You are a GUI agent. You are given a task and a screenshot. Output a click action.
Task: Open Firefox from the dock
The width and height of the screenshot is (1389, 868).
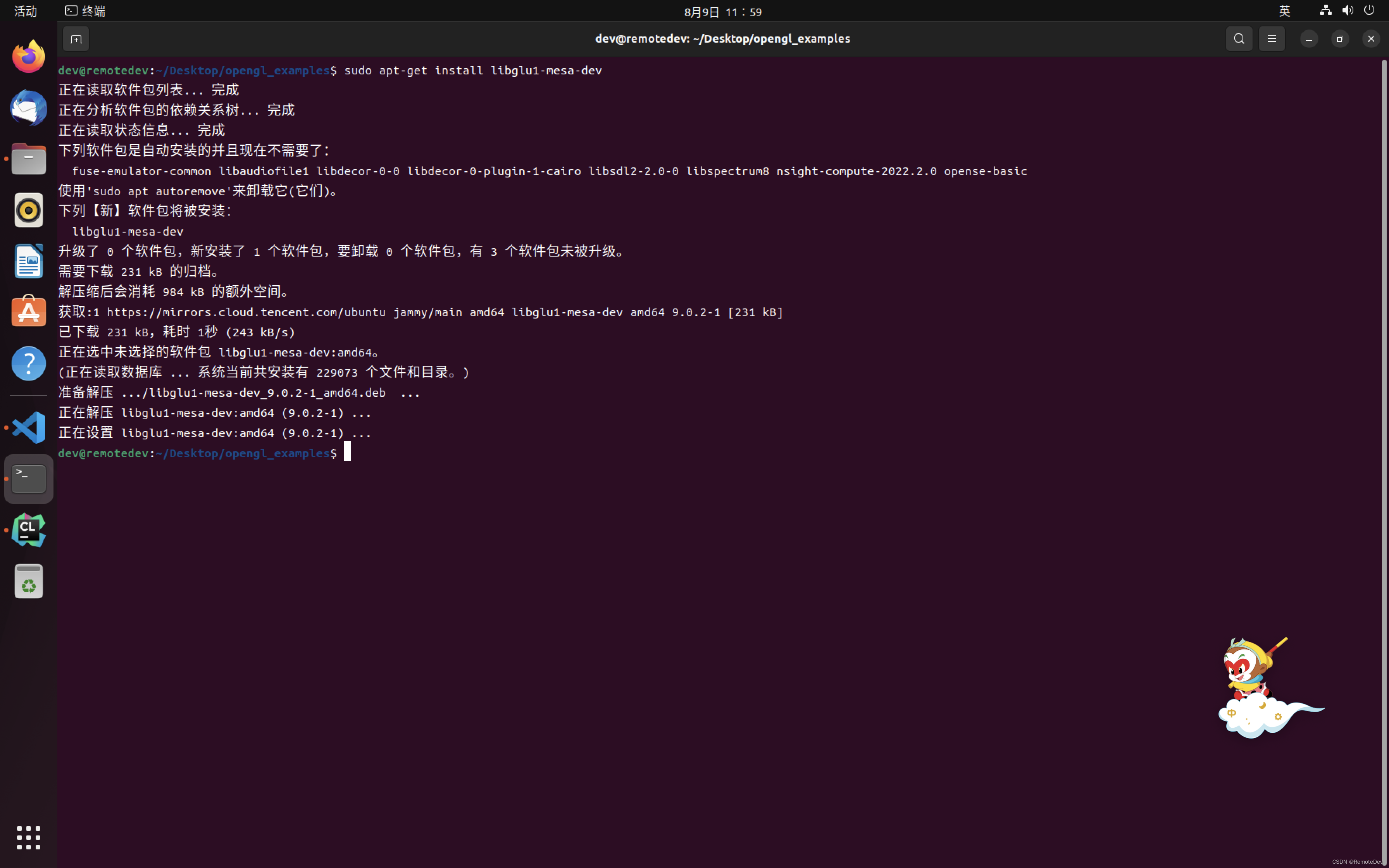pyautogui.click(x=29, y=56)
